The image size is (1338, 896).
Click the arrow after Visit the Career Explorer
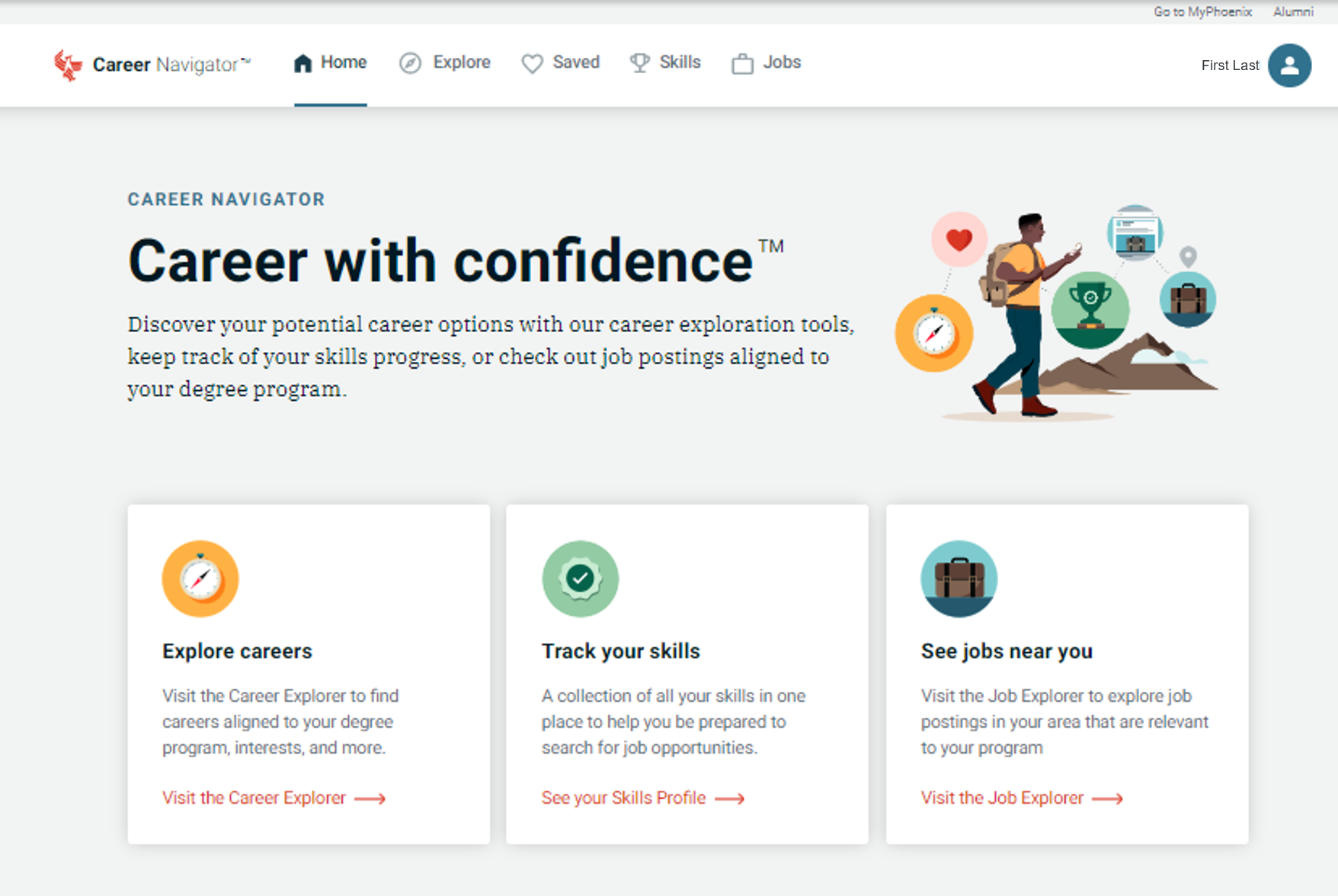point(370,798)
